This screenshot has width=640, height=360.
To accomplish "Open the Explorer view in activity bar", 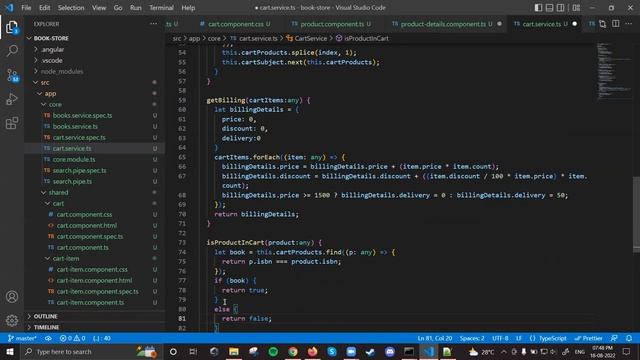I will pyautogui.click(x=12, y=28).
